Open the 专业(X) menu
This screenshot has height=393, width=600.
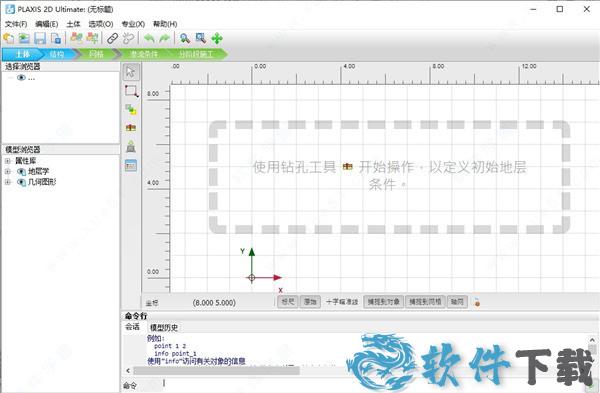(133, 24)
